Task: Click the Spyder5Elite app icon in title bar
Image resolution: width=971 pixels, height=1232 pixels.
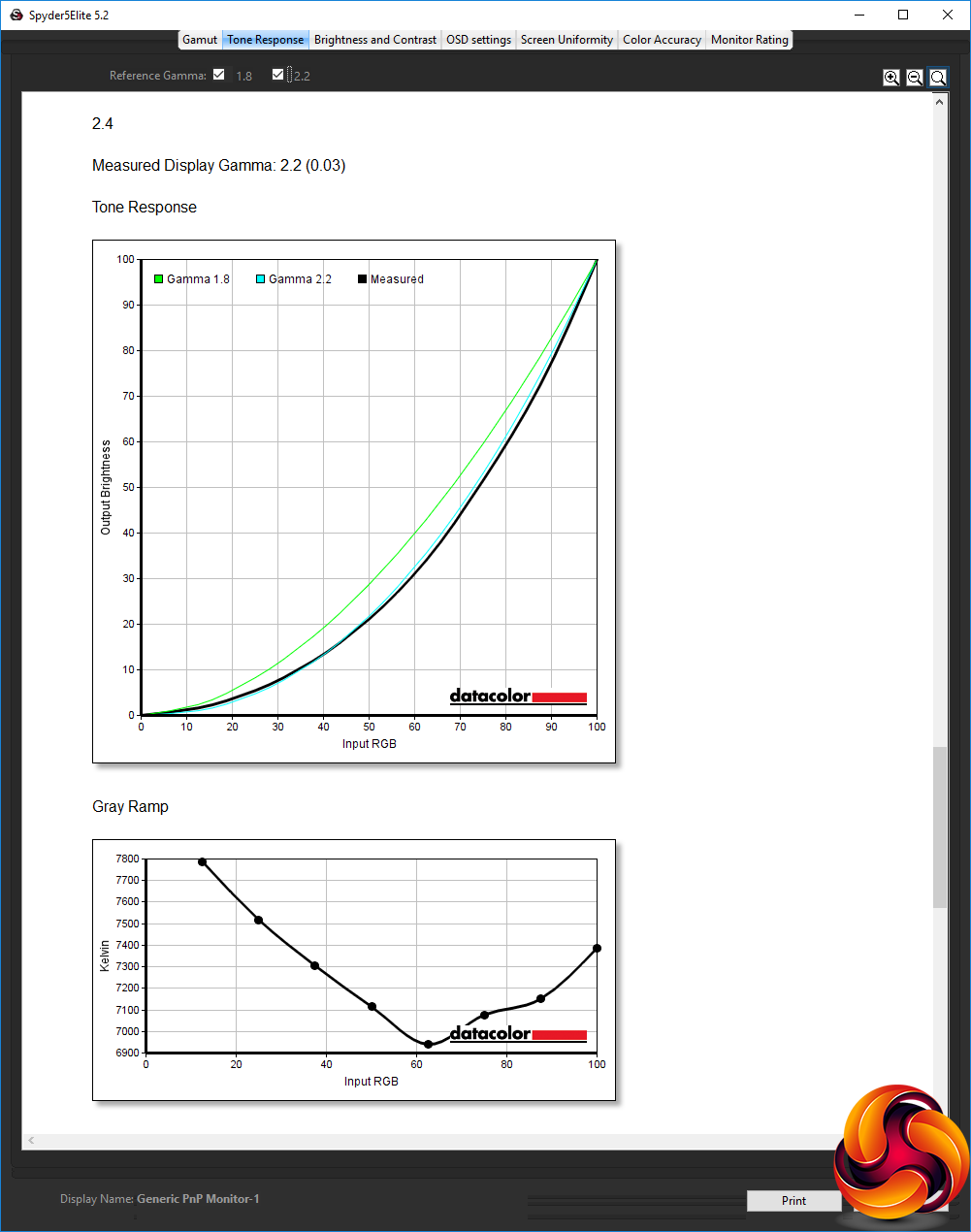Action: (16, 15)
